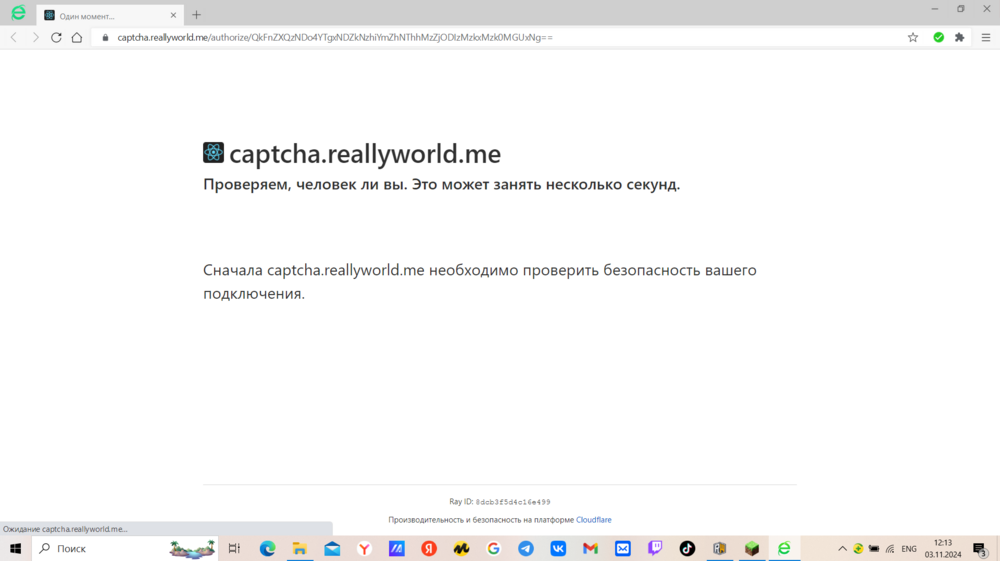This screenshot has height=561, width=1000.
Task: Select the 'Один момент...' tab
Action: (x=110, y=15)
